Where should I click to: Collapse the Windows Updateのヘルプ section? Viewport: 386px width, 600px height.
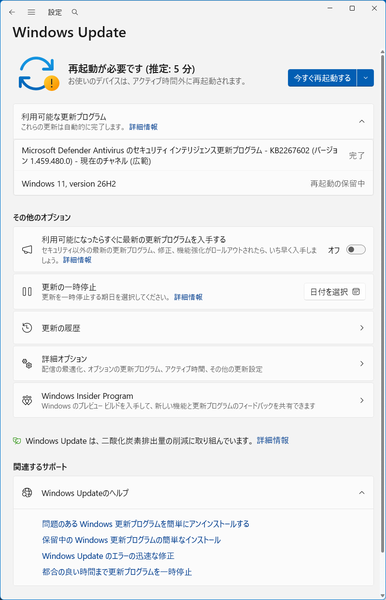point(362,492)
